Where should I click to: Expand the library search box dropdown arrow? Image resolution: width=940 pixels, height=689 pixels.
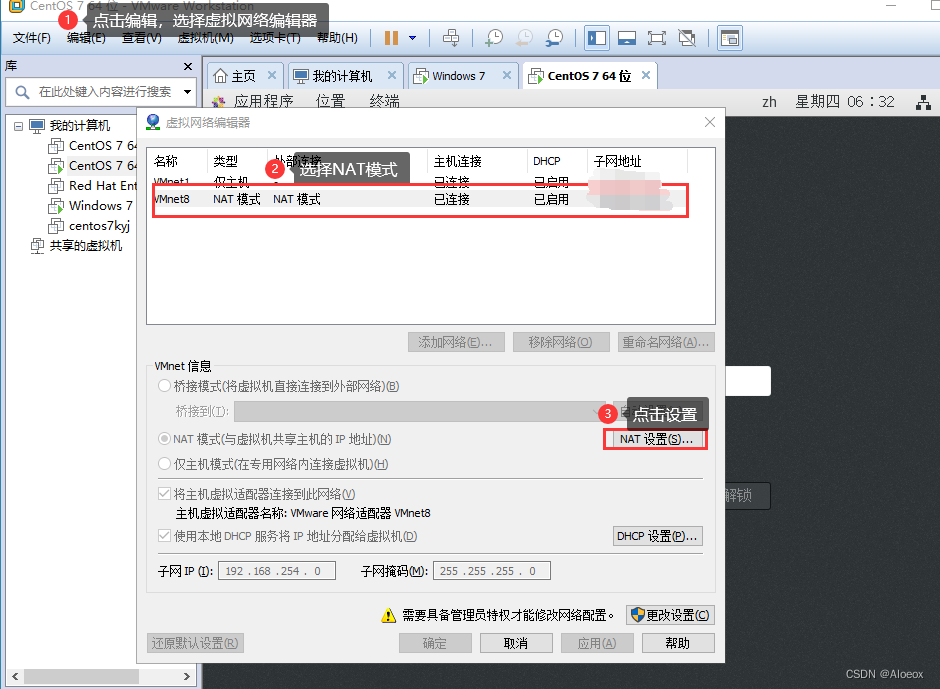(x=188, y=92)
